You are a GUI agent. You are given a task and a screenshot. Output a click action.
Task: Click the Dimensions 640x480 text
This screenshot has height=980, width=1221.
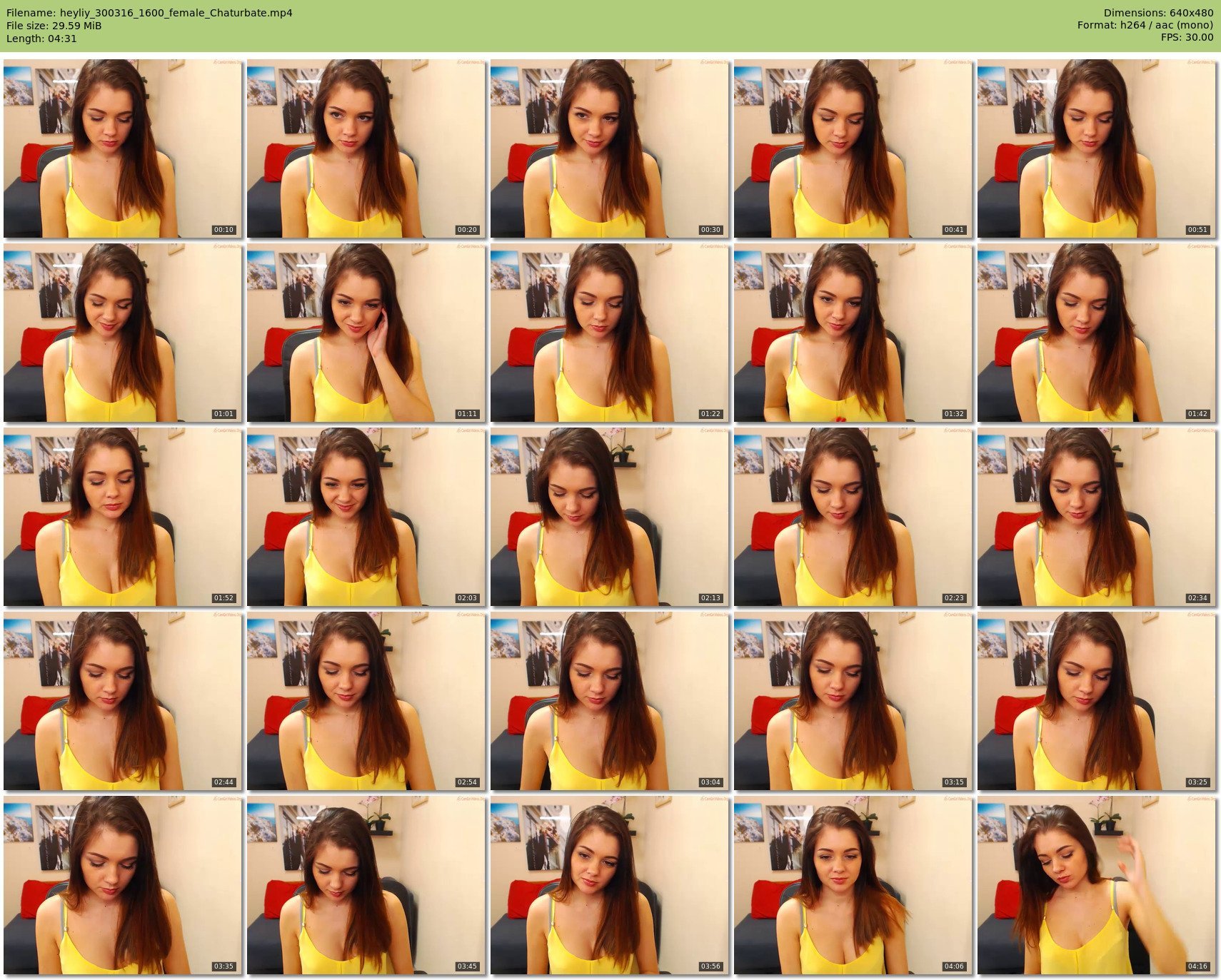pyautogui.click(x=1158, y=13)
